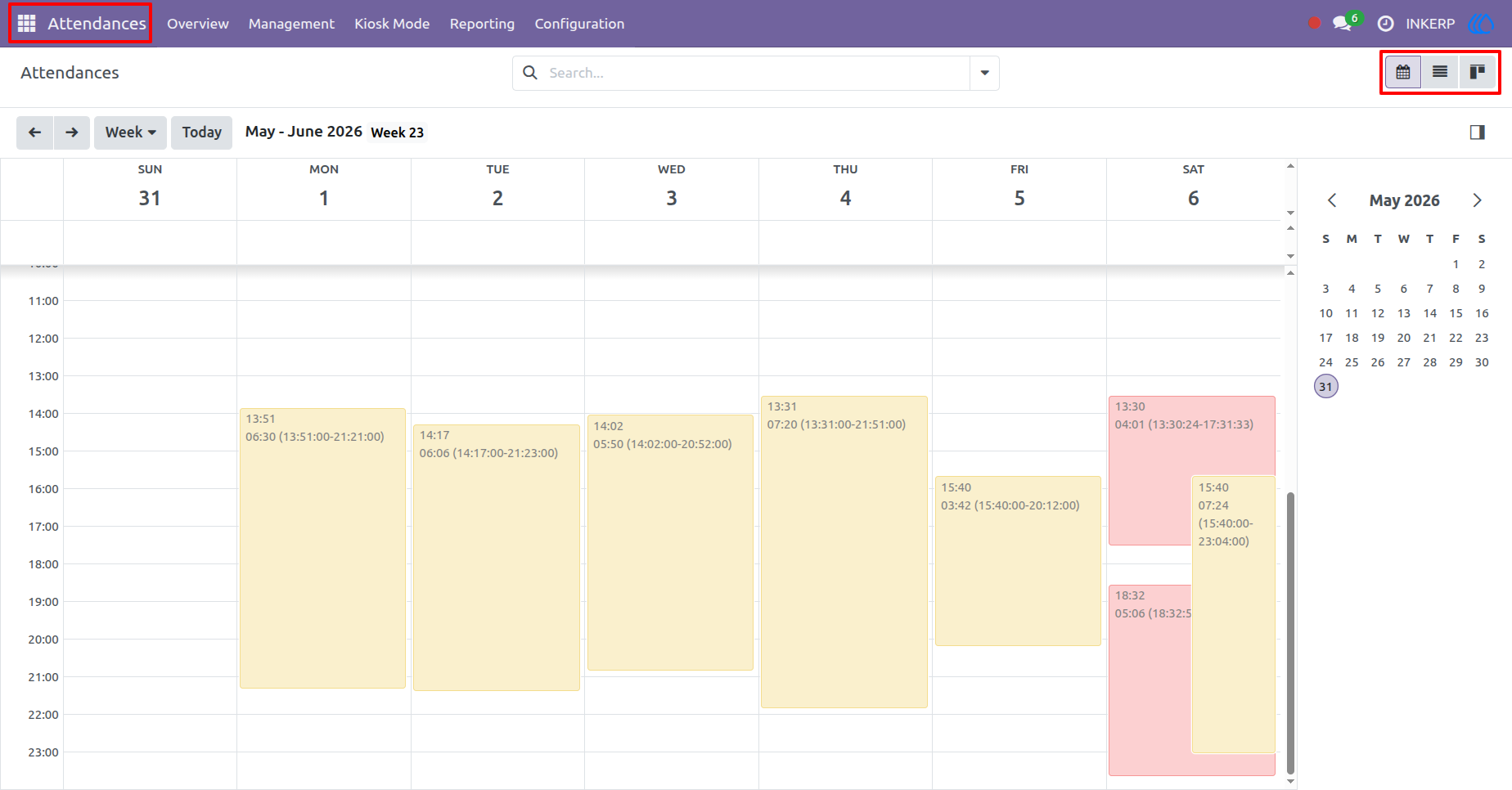Open the Configuration menu

point(579,24)
